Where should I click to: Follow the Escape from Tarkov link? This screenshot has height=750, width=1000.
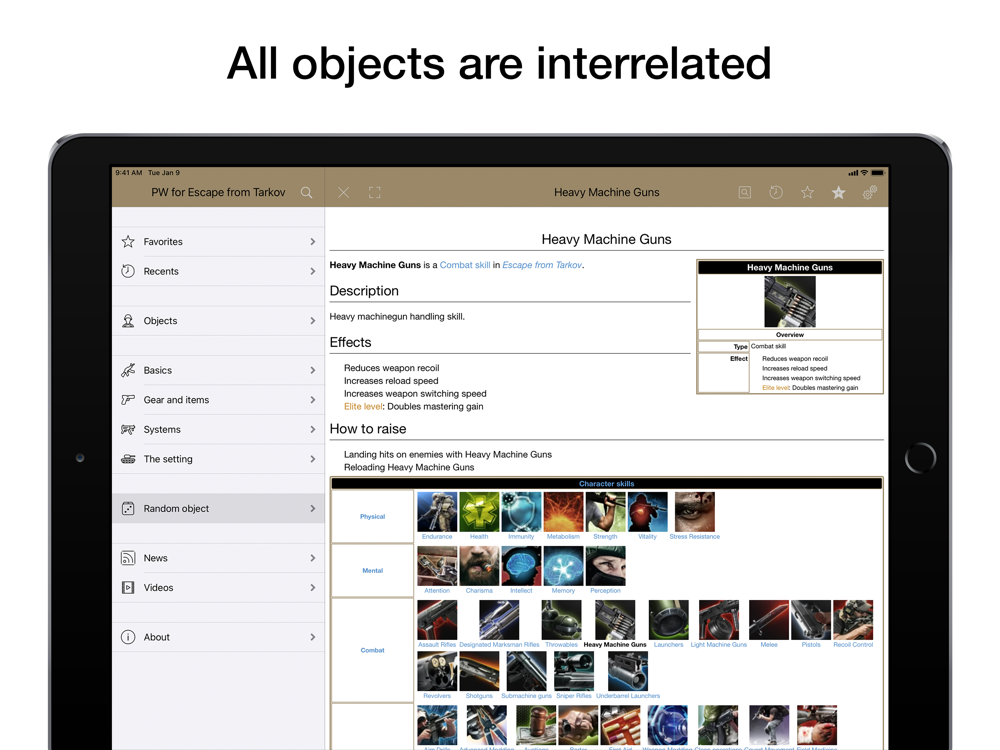tap(542, 265)
